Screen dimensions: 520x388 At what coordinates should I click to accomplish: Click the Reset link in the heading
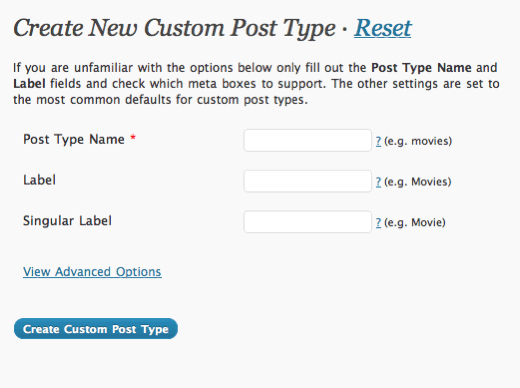pos(383,28)
